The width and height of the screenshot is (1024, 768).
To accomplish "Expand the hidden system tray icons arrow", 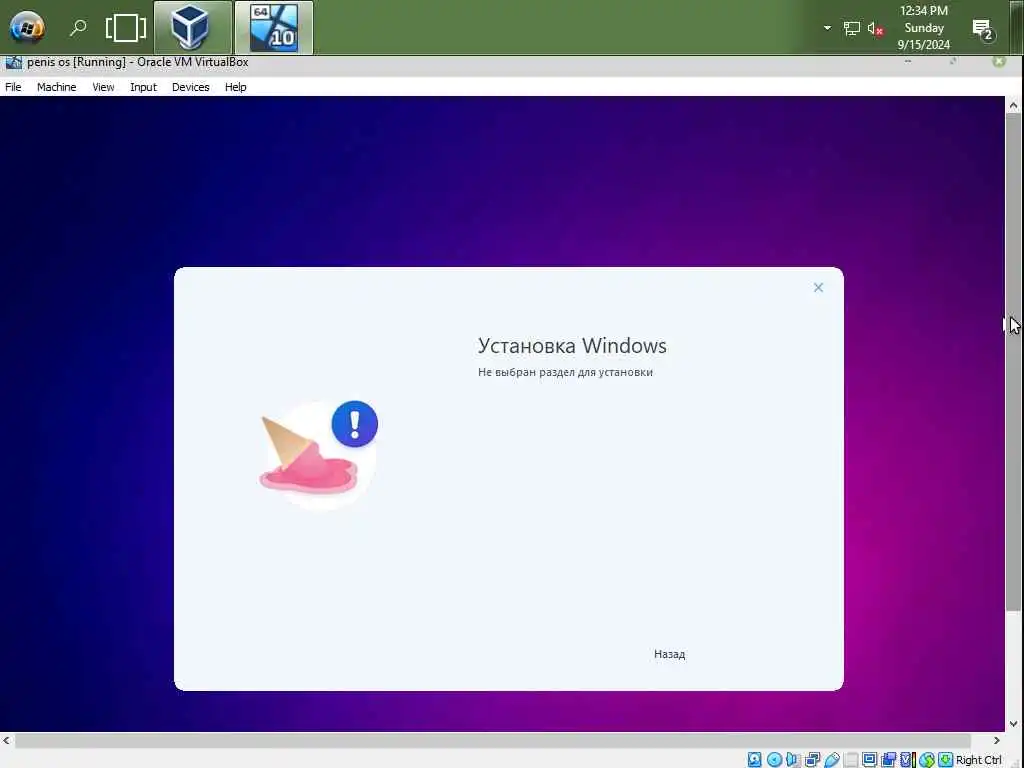I will click(827, 28).
